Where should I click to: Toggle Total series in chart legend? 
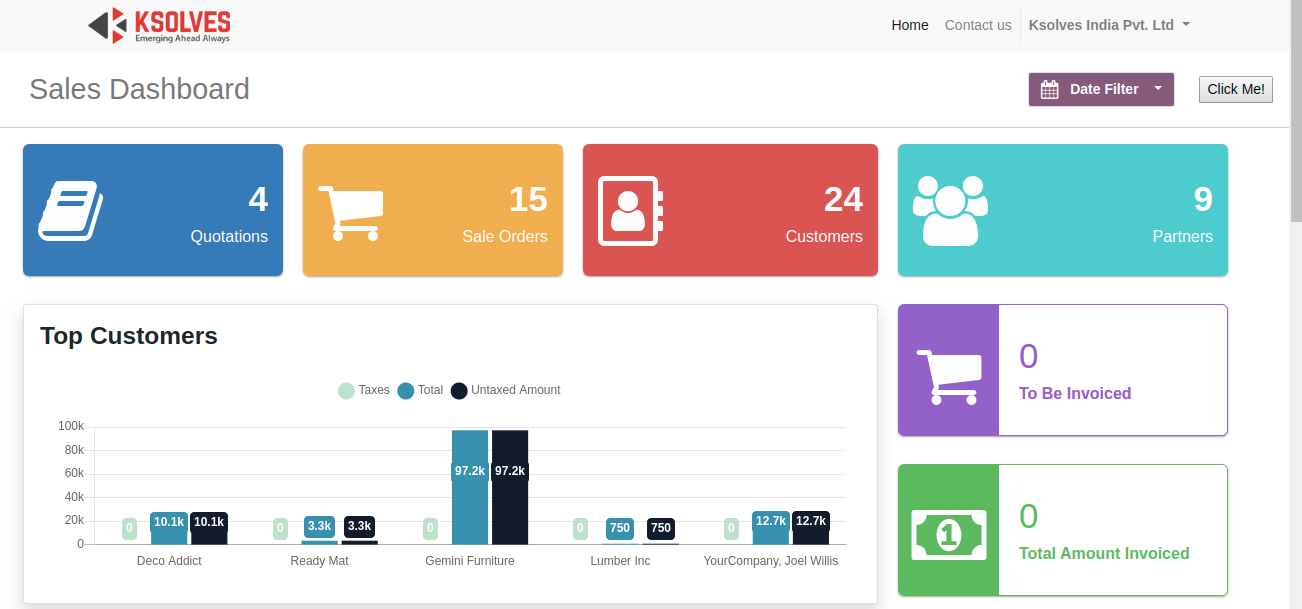pyautogui.click(x=420, y=390)
